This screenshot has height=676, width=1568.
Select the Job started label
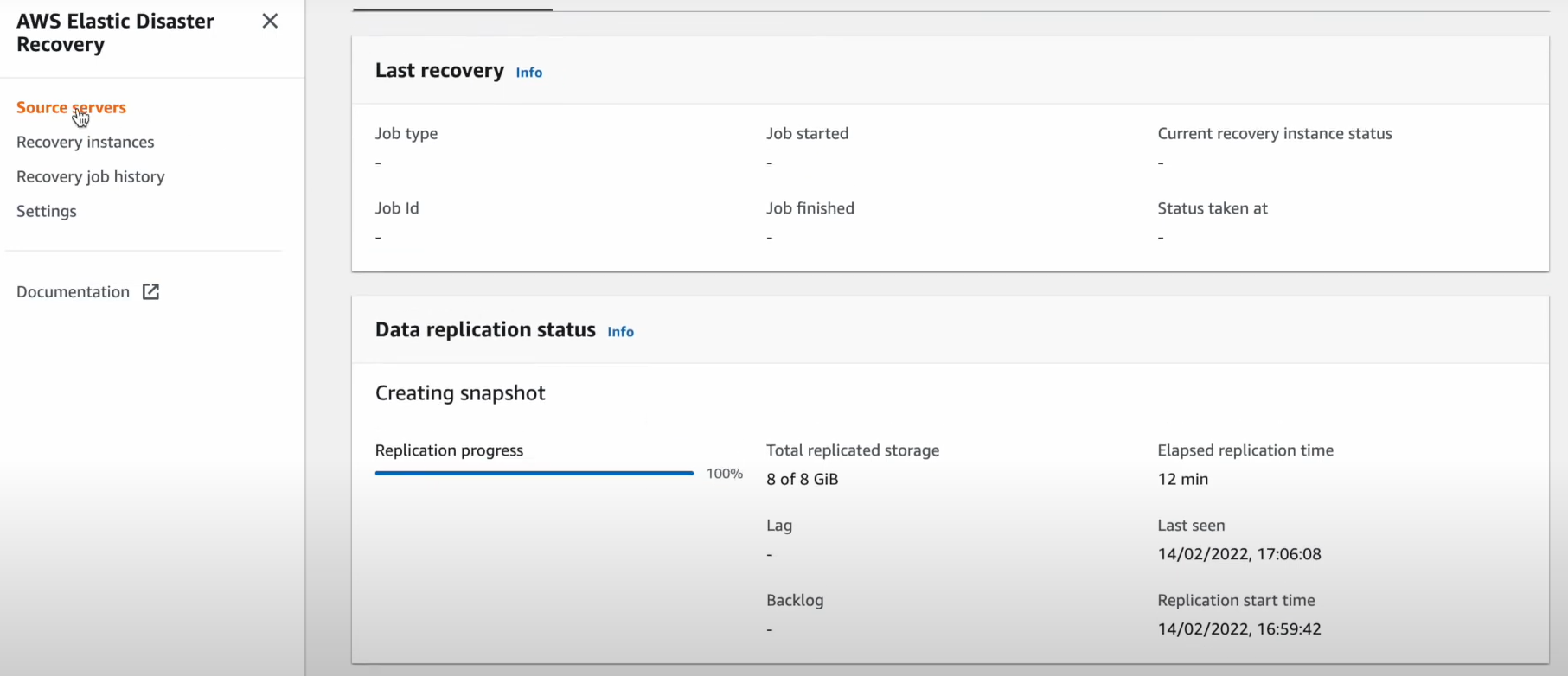(808, 133)
